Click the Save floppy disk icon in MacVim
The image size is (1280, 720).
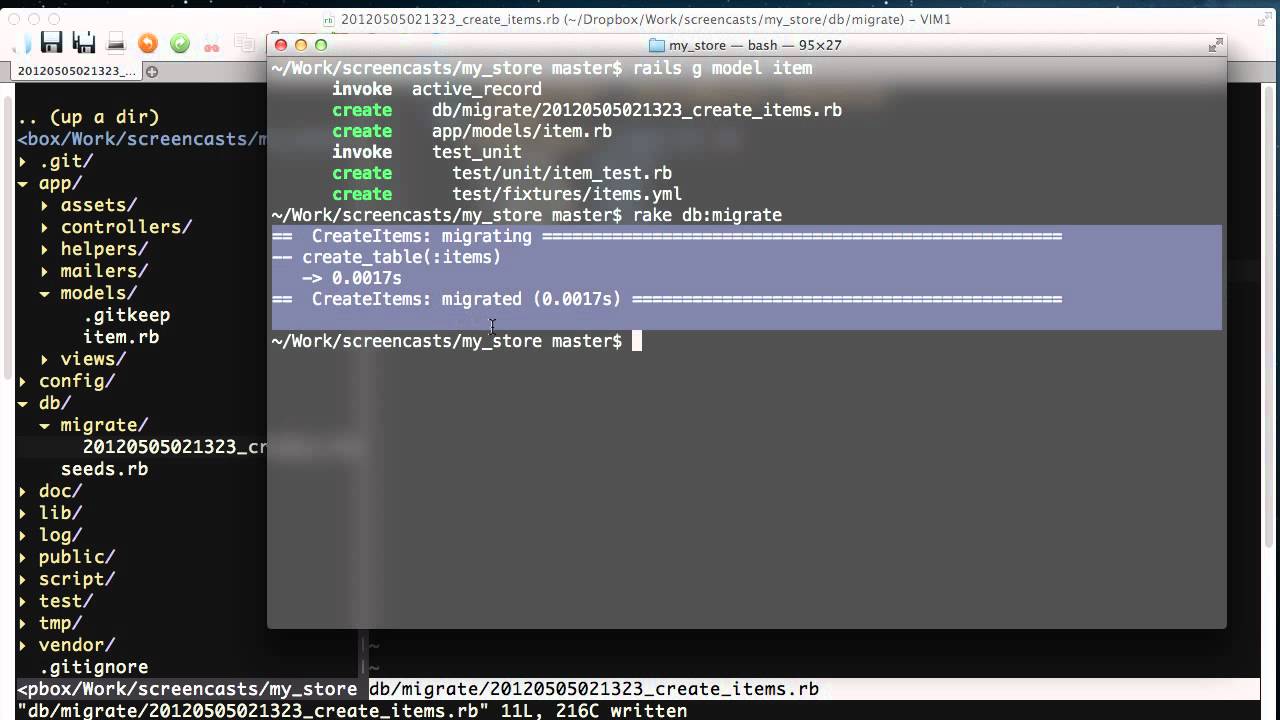point(51,42)
